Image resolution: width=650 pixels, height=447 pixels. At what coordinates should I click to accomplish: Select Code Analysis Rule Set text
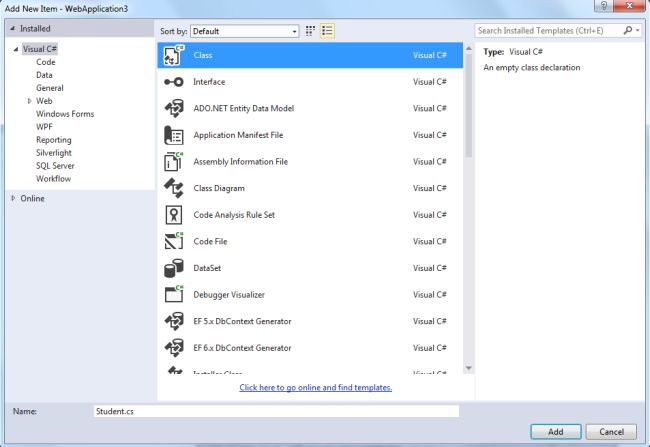[234, 215]
